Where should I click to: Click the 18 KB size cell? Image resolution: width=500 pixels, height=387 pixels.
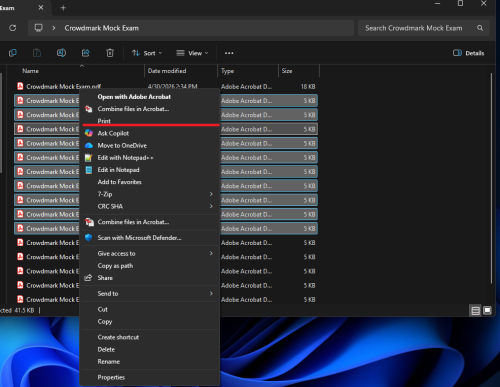308,87
